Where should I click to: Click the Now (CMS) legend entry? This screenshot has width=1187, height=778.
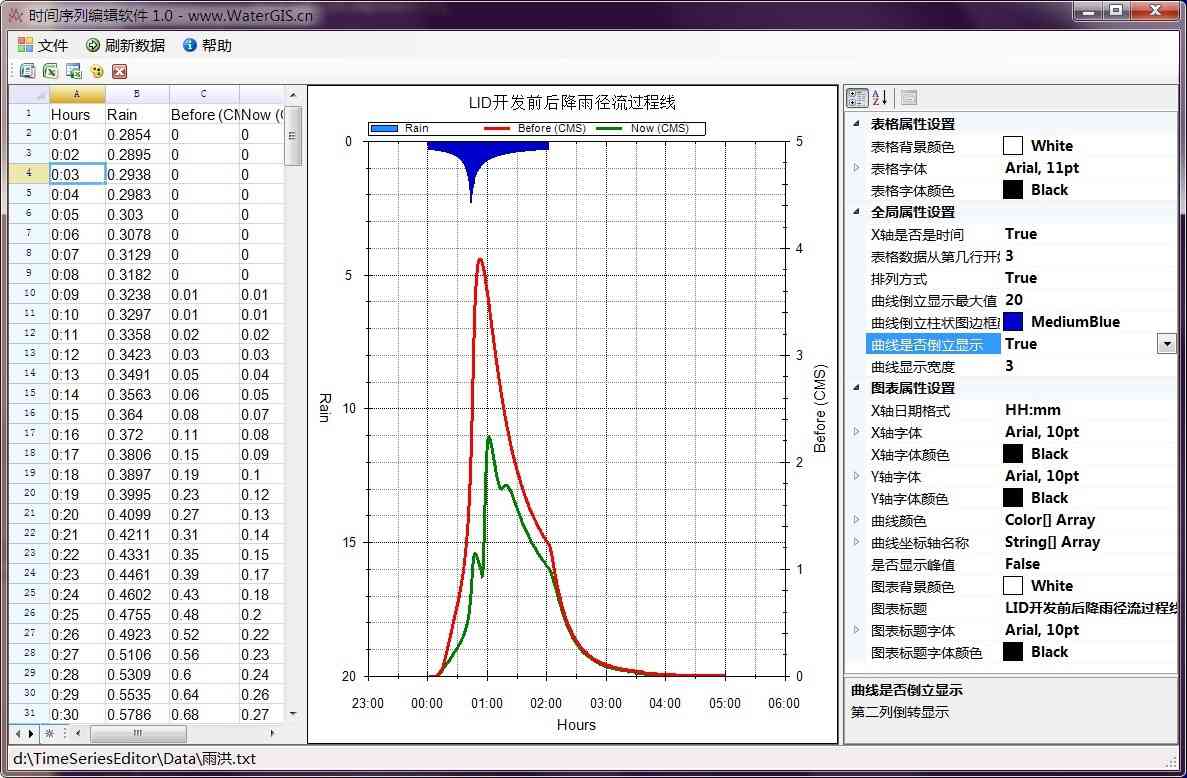point(643,128)
